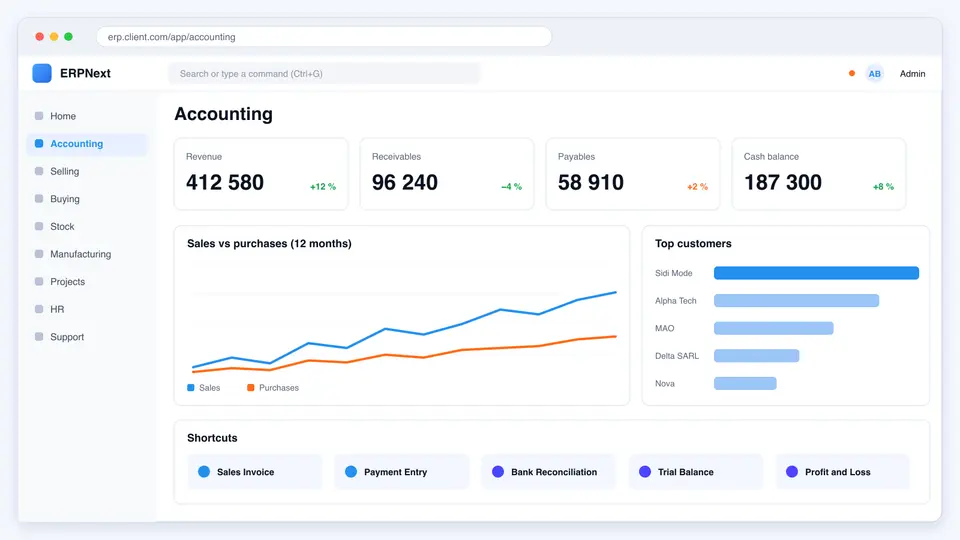Screen dimensions: 960x540
Task: Open the Cash balance 187 300 card
Action: (819, 174)
